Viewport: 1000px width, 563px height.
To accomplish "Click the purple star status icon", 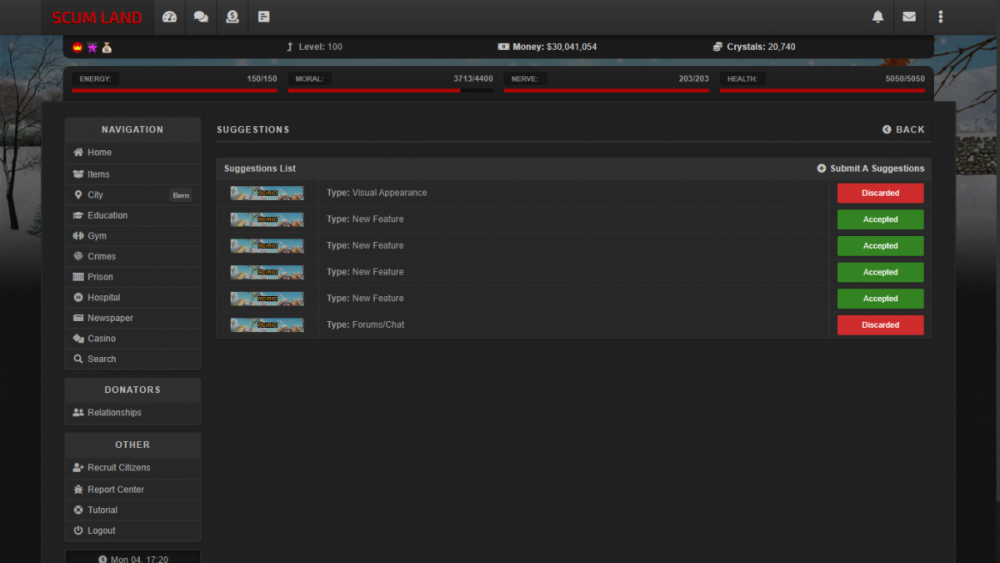I will [x=92, y=47].
